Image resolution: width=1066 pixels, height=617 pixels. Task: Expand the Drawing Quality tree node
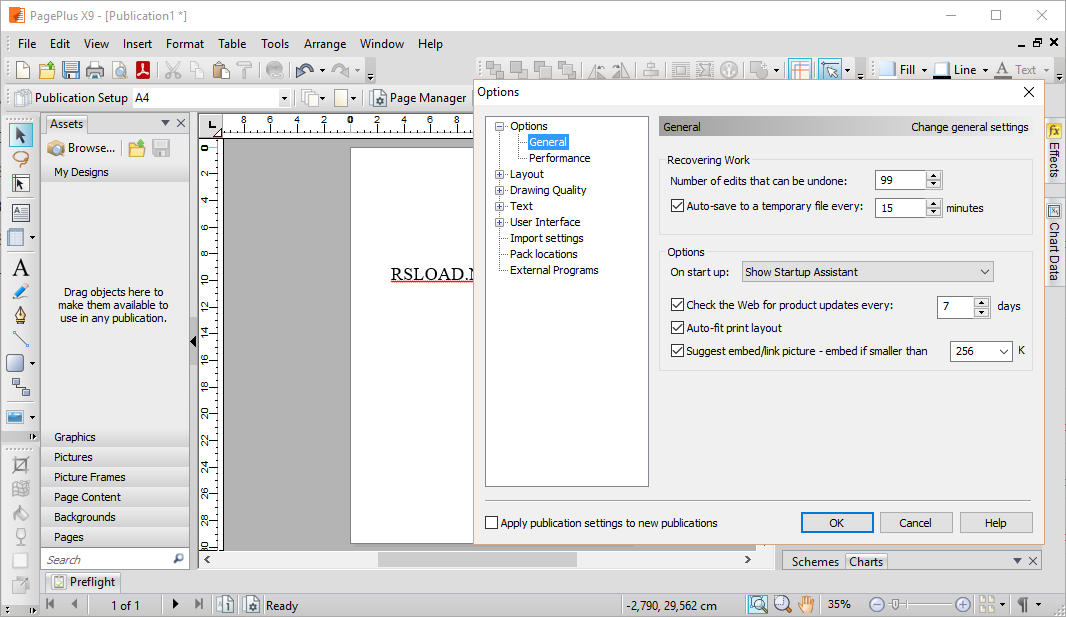tap(500, 190)
